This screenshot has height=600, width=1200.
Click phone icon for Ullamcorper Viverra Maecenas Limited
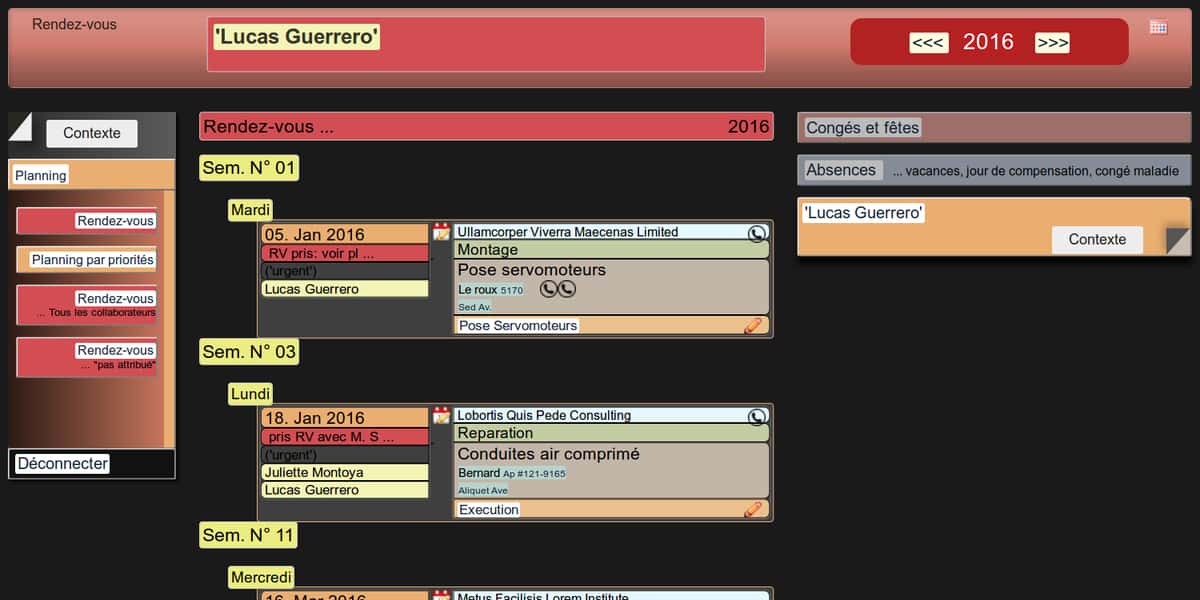tap(758, 232)
